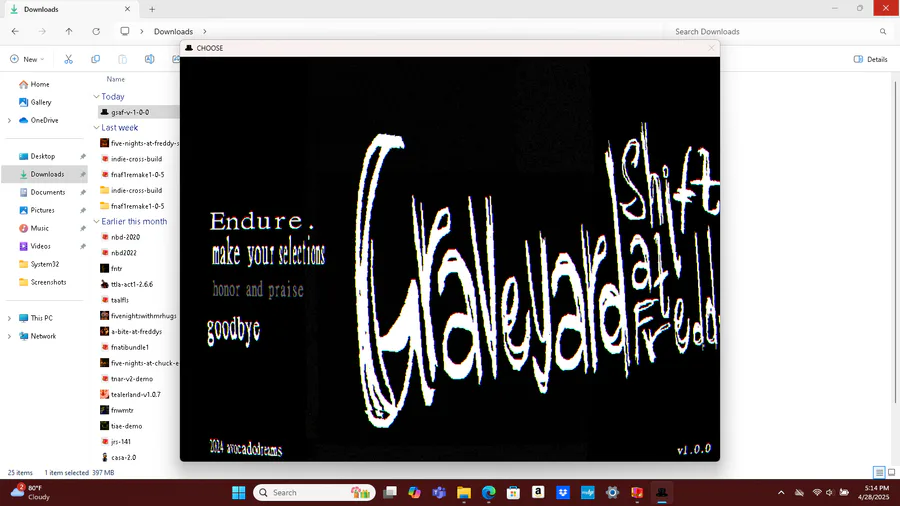Open Microsoft Edge from the taskbar
900x506 pixels.
tap(488, 492)
